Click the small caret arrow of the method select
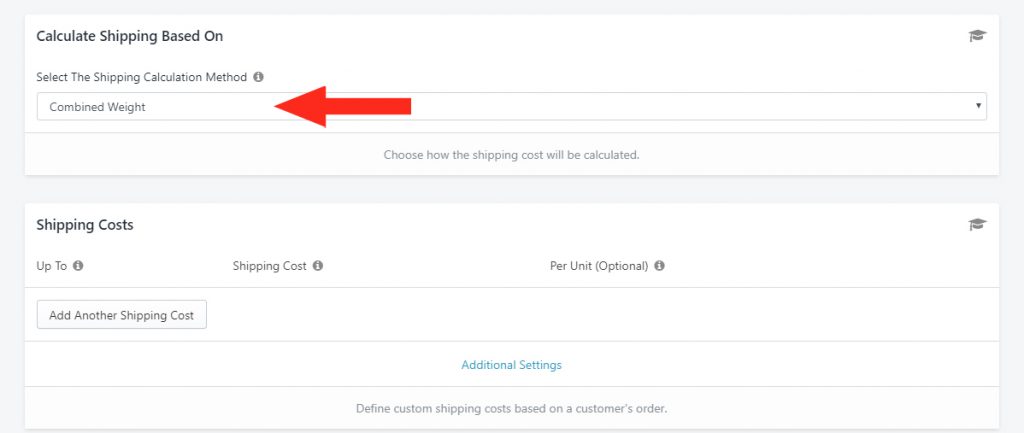This screenshot has width=1024, height=433. (x=978, y=106)
